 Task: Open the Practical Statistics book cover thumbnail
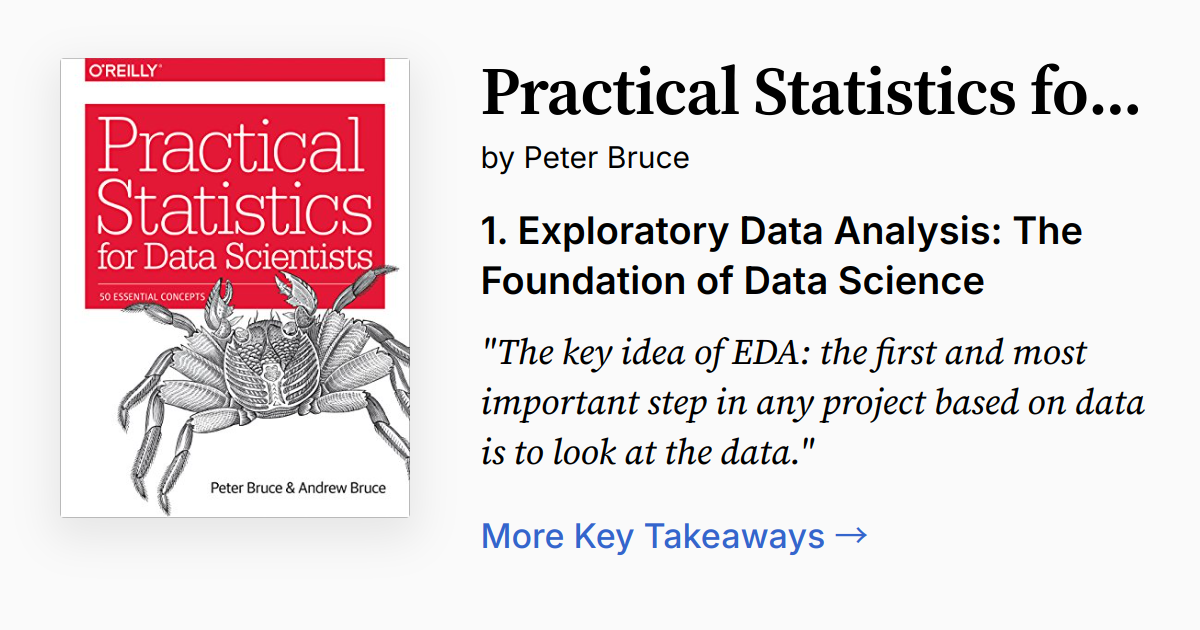pyautogui.click(x=235, y=288)
